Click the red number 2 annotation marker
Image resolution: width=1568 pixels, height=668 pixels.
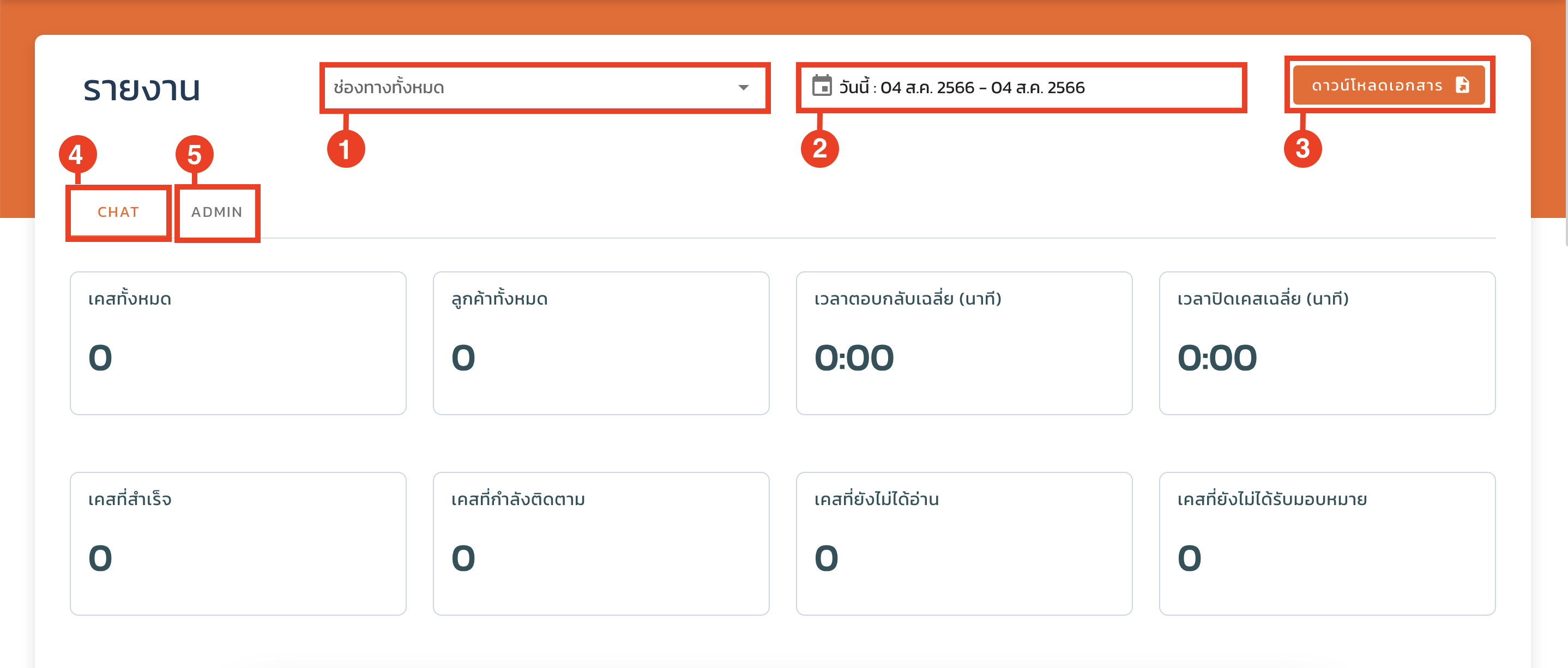click(819, 149)
